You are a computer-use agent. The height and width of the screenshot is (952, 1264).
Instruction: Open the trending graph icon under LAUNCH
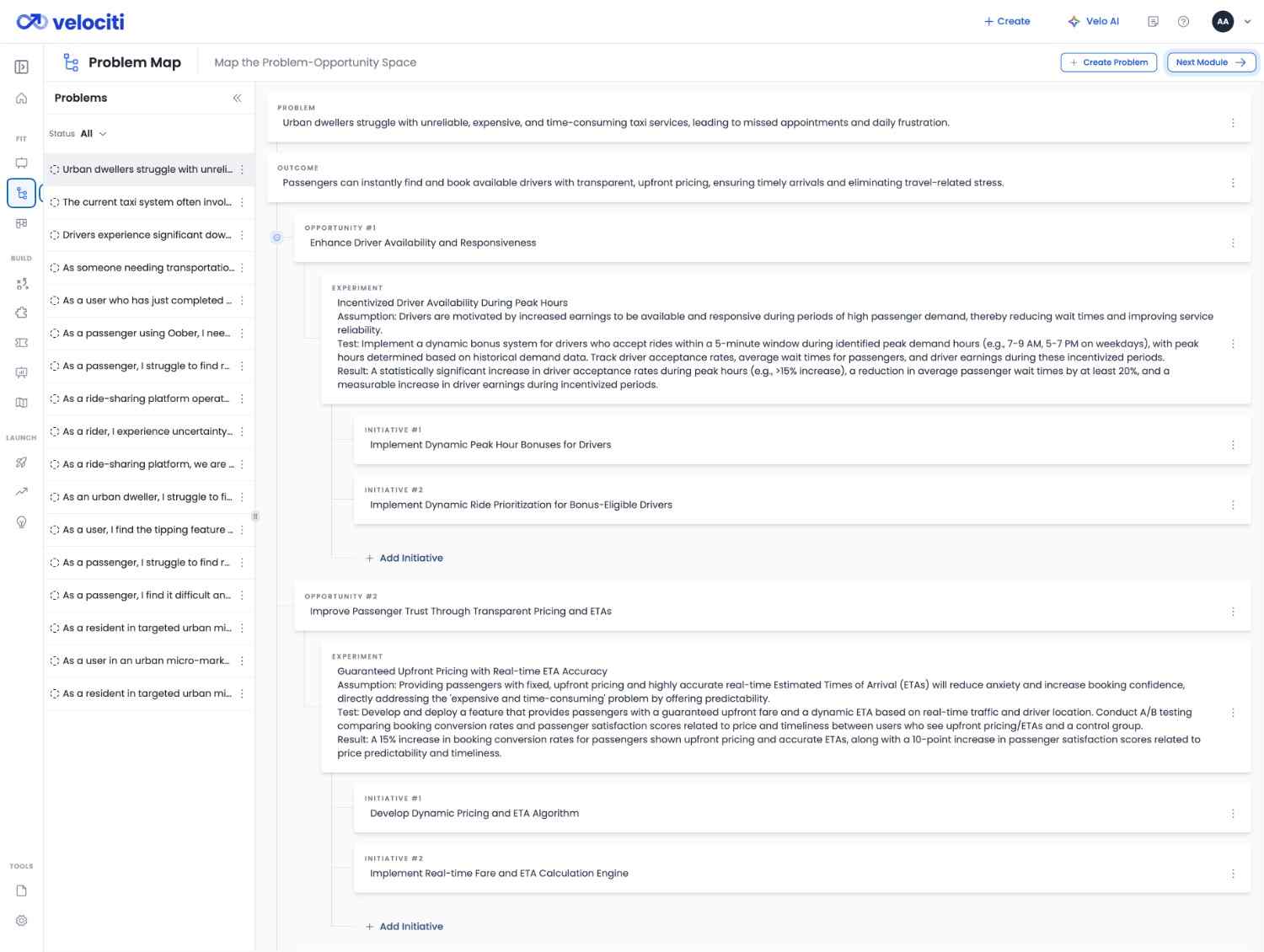click(x=22, y=492)
